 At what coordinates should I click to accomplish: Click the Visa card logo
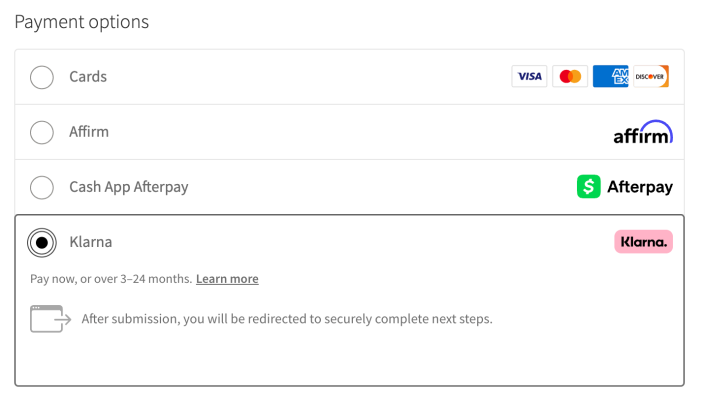tap(529, 77)
